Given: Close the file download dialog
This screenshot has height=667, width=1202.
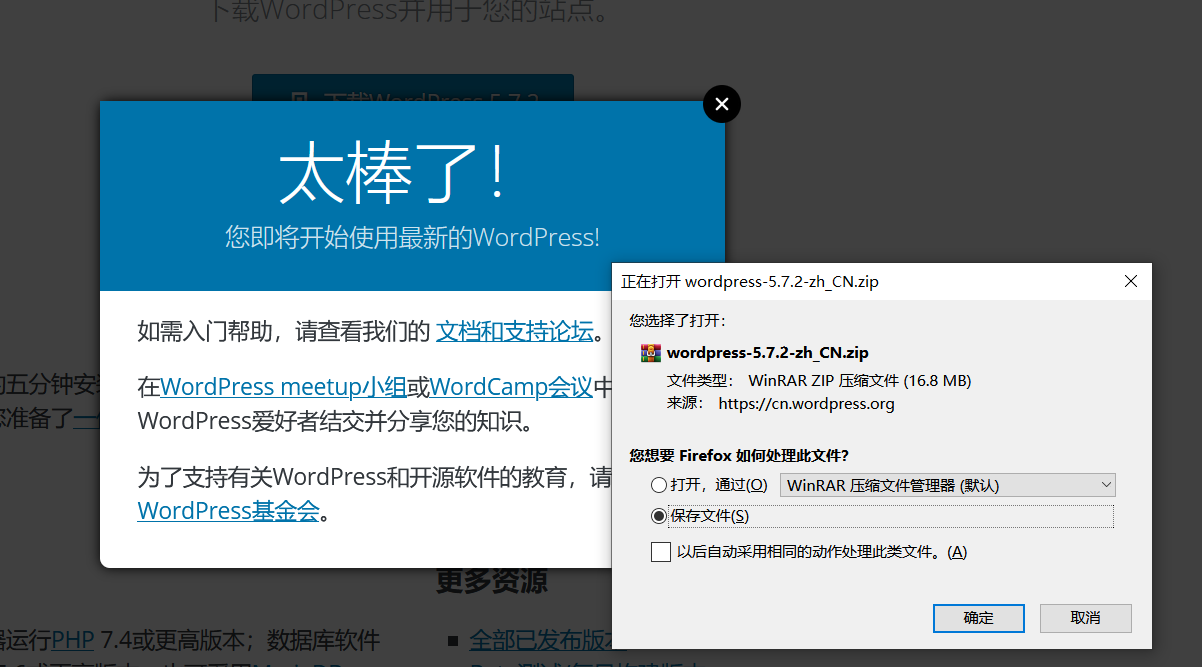Looking at the screenshot, I should [x=1130, y=281].
